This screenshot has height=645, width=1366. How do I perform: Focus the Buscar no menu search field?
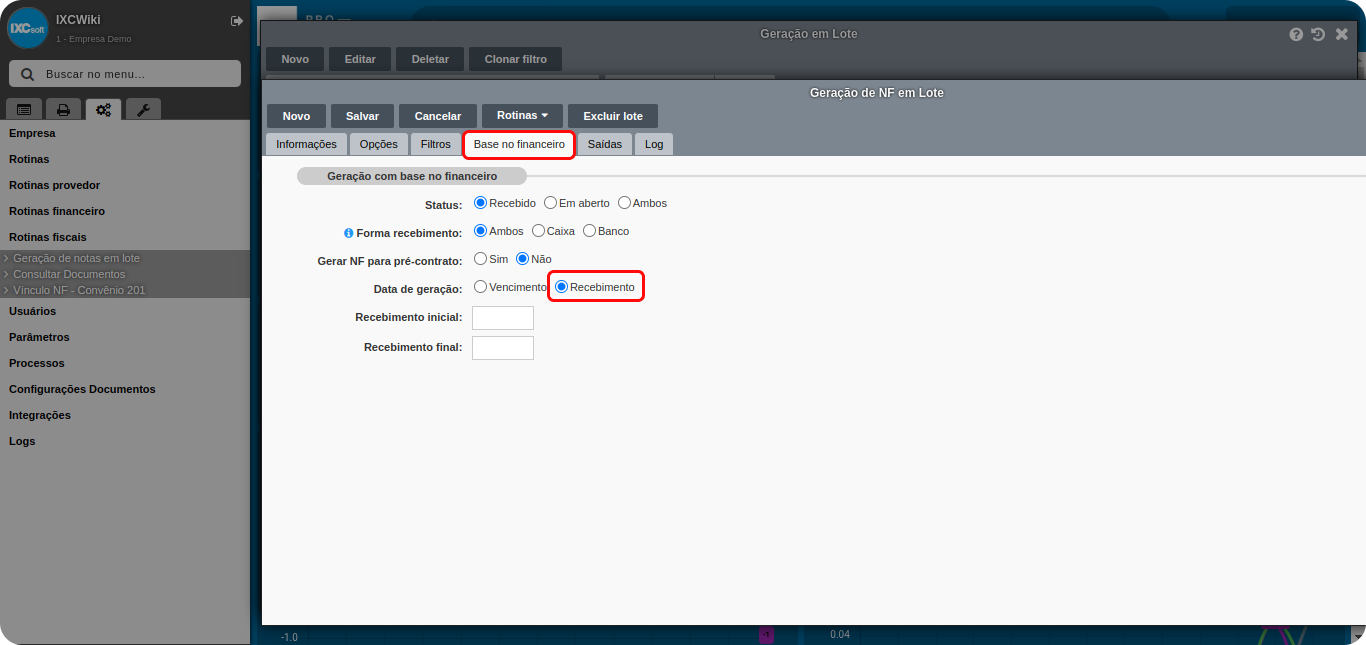tap(125, 74)
